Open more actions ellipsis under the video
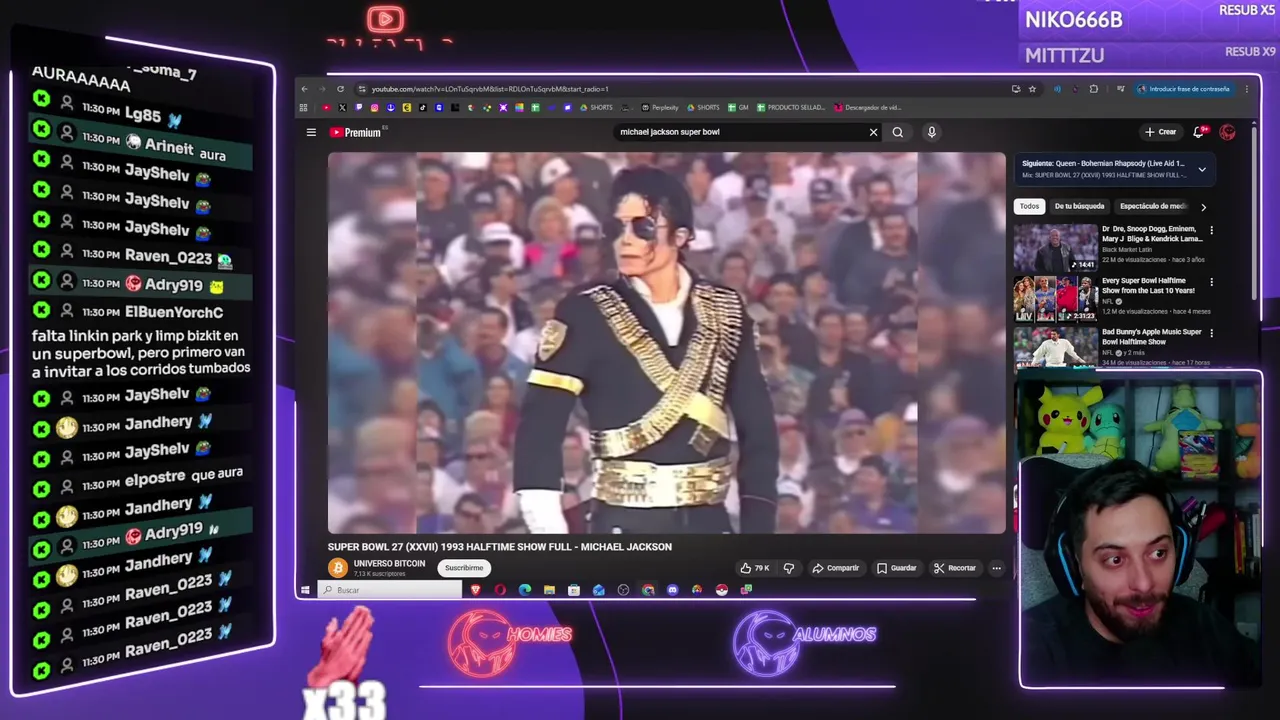Image resolution: width=1280 pixels, height=720 pixels. tap(996, 568)
